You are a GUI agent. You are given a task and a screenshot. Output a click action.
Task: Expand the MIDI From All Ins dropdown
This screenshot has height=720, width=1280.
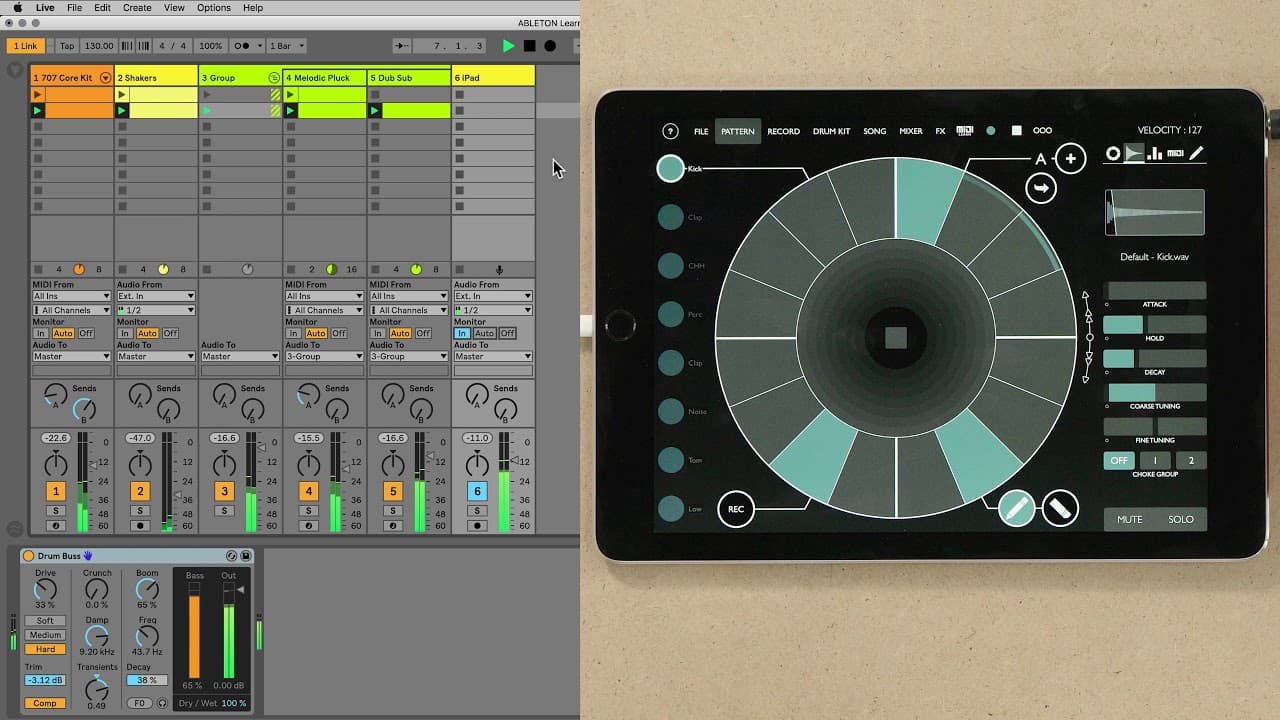70,295
